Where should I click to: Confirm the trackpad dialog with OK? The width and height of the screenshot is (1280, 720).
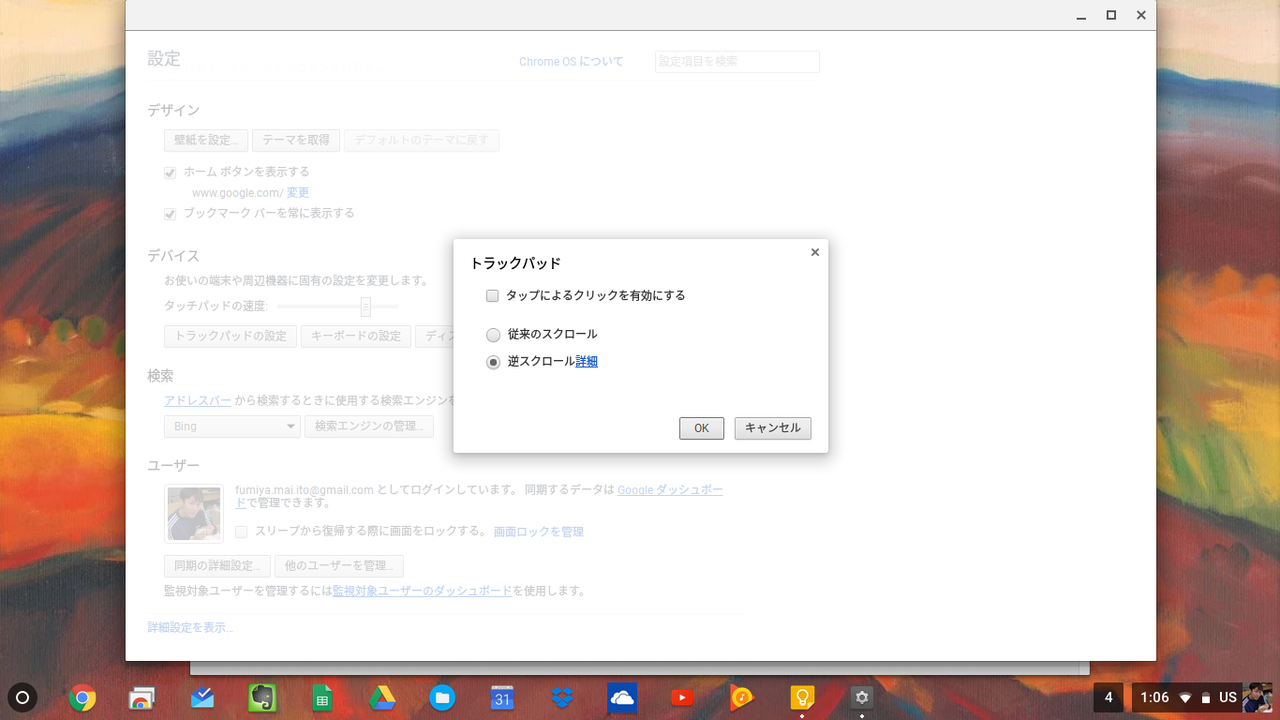pos(701,428)
